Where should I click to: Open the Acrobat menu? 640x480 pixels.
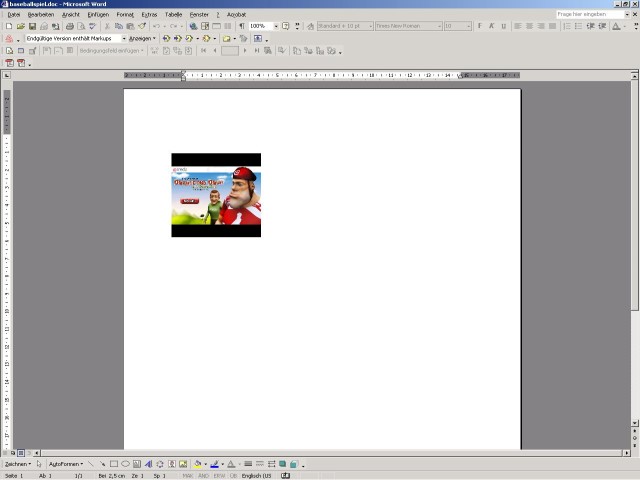tap(236, 15)
